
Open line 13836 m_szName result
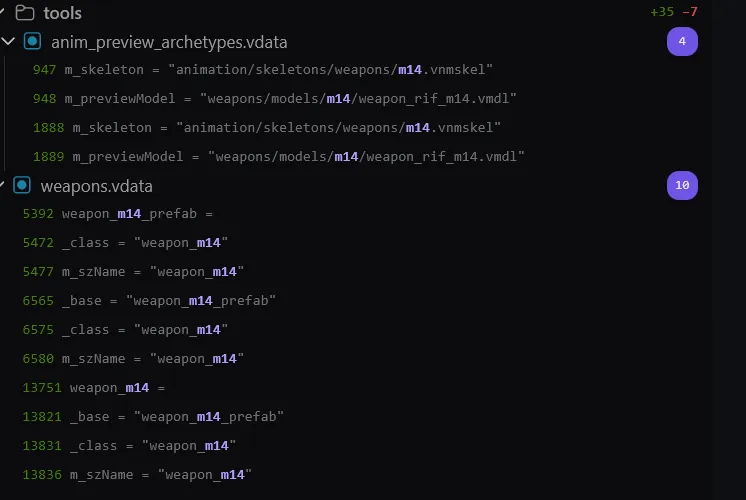pyautogui.click(x=137, y=475)
